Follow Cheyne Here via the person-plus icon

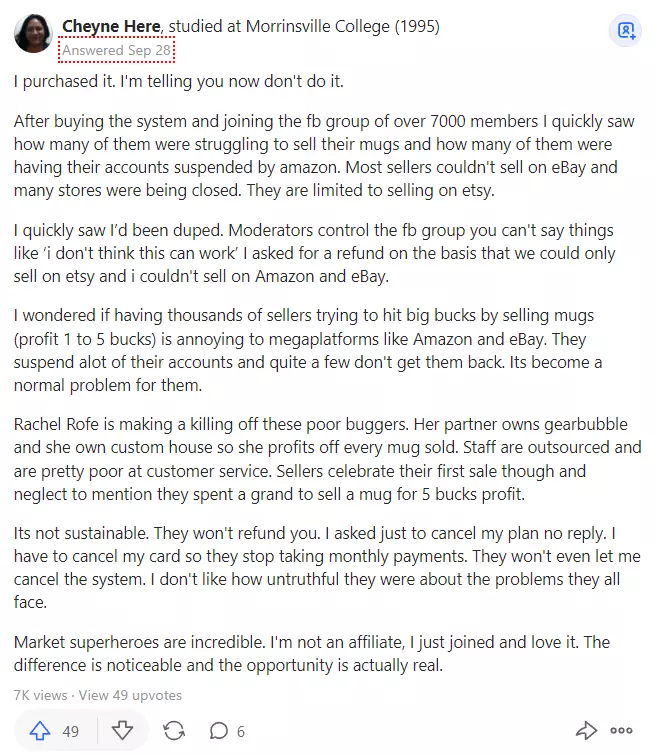pos(626,31)
